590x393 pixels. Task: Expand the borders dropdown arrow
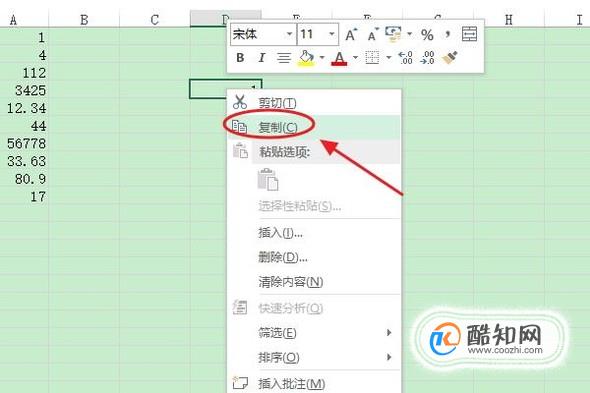(389, 58)
